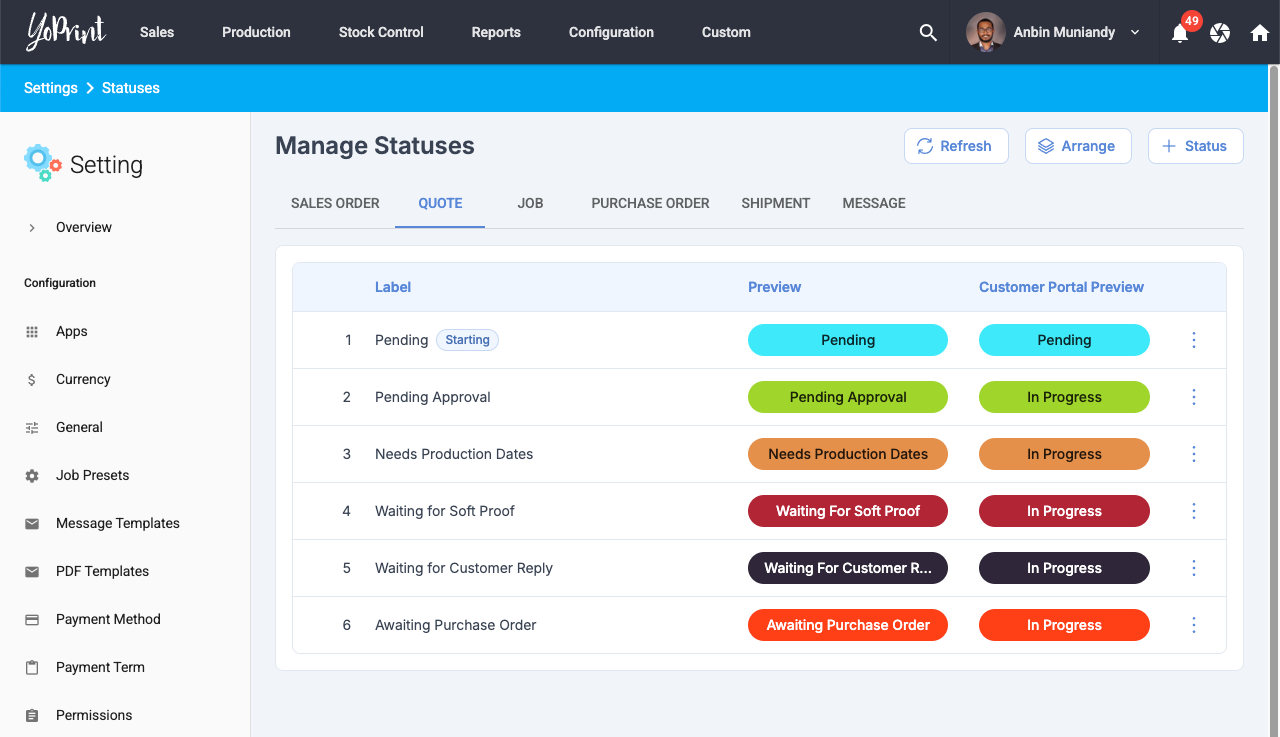Screen dimensions: 1280x737
Task: Click the Currency dollar icon
Action: (32, 379)
